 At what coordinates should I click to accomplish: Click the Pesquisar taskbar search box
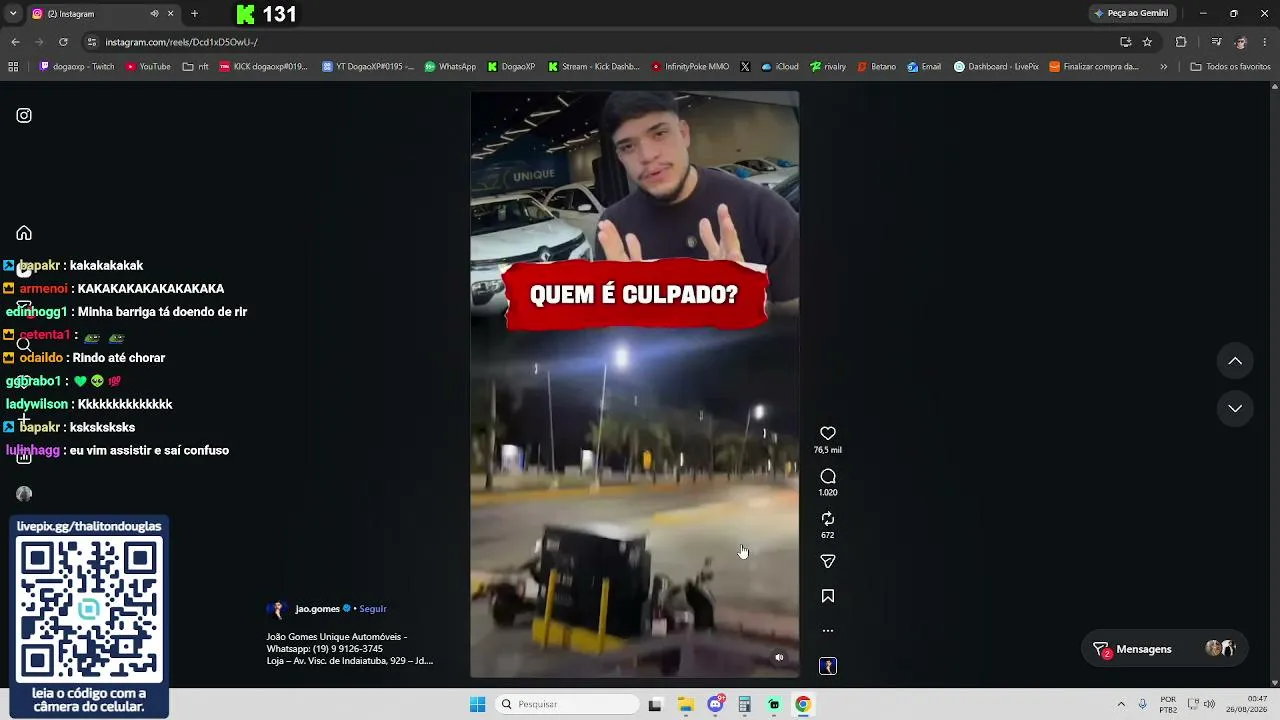tap(567, 704)
